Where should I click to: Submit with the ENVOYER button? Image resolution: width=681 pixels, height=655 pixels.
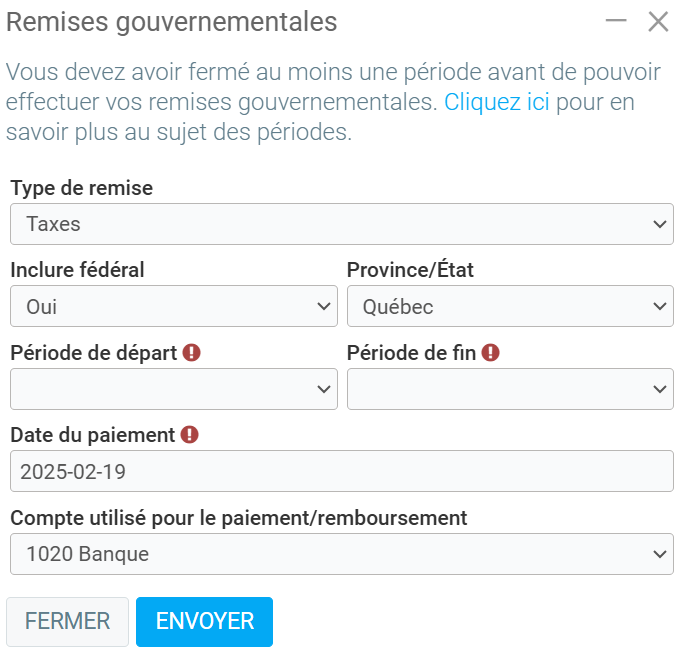click(x=204, y=621)
